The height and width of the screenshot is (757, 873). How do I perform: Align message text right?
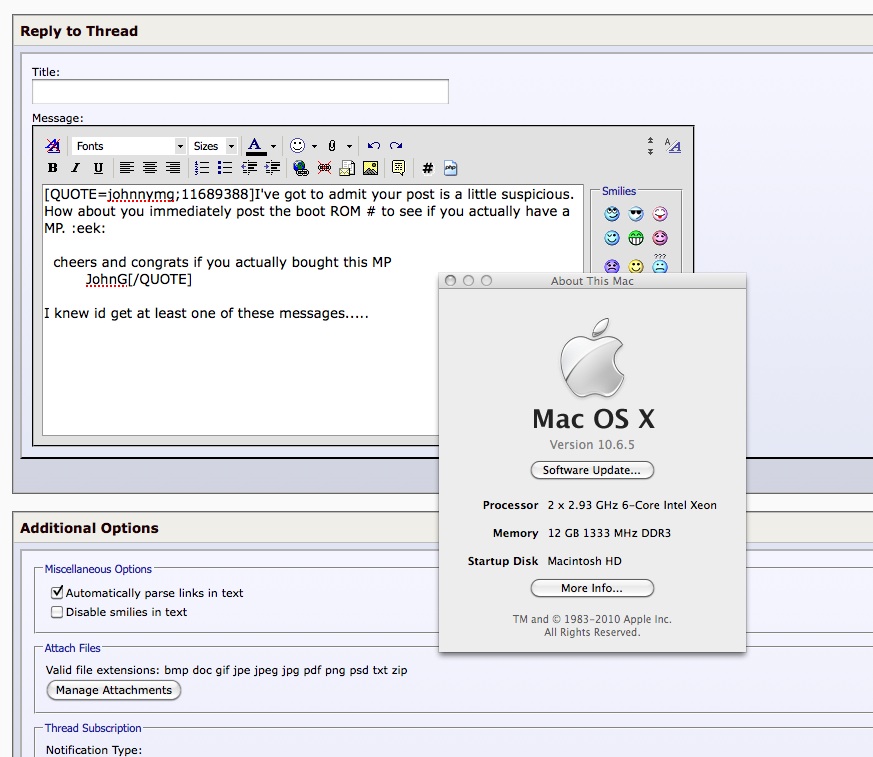173,168
